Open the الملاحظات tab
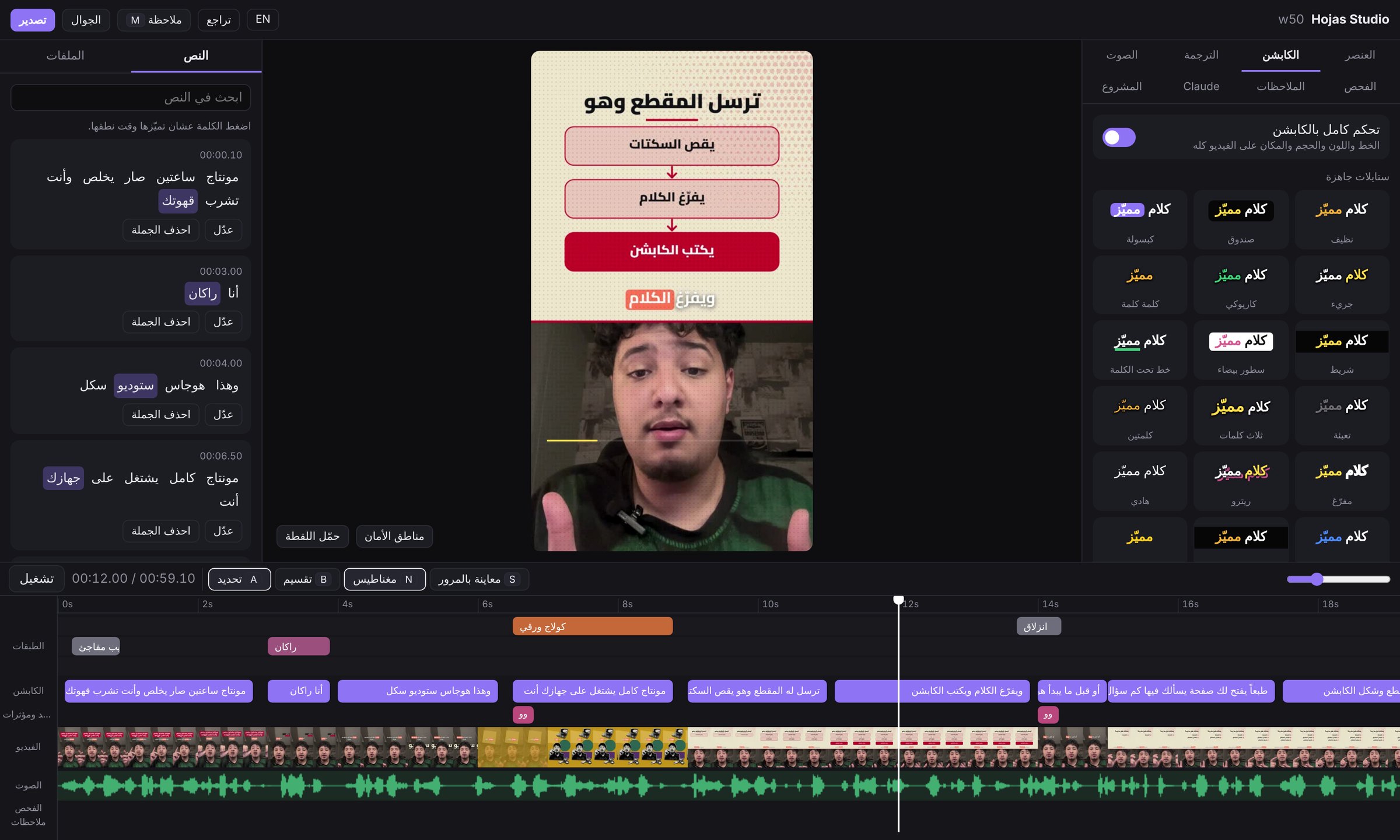This screenshot has height=840, width=1400. click(1280, 86)
